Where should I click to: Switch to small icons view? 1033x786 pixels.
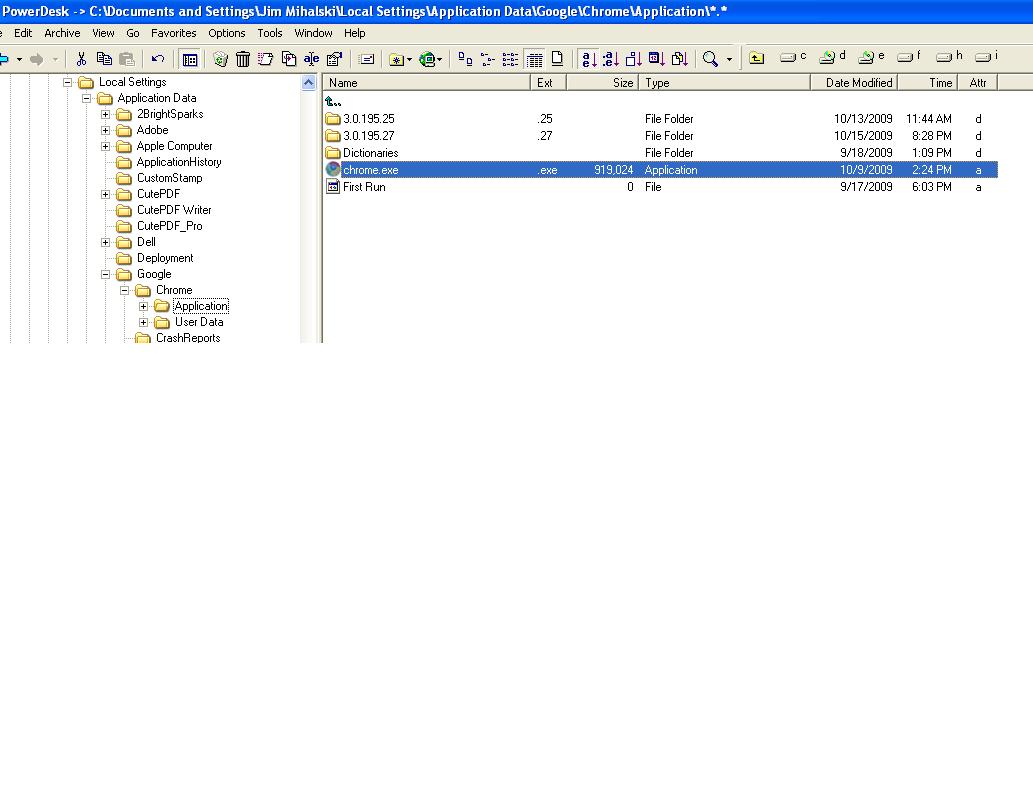tap(488, 59)
